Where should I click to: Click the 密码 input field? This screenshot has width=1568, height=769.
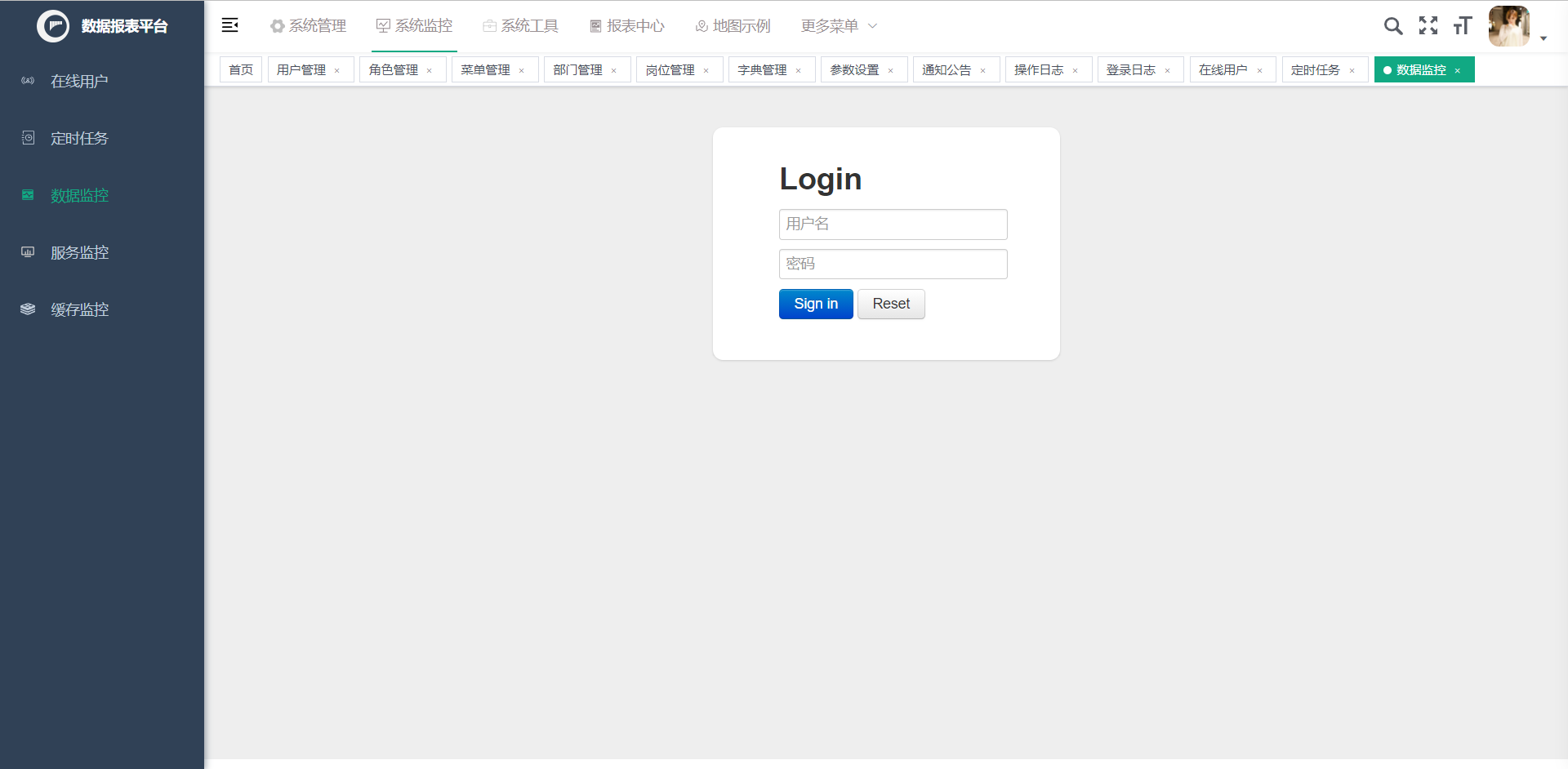point(893,264)
